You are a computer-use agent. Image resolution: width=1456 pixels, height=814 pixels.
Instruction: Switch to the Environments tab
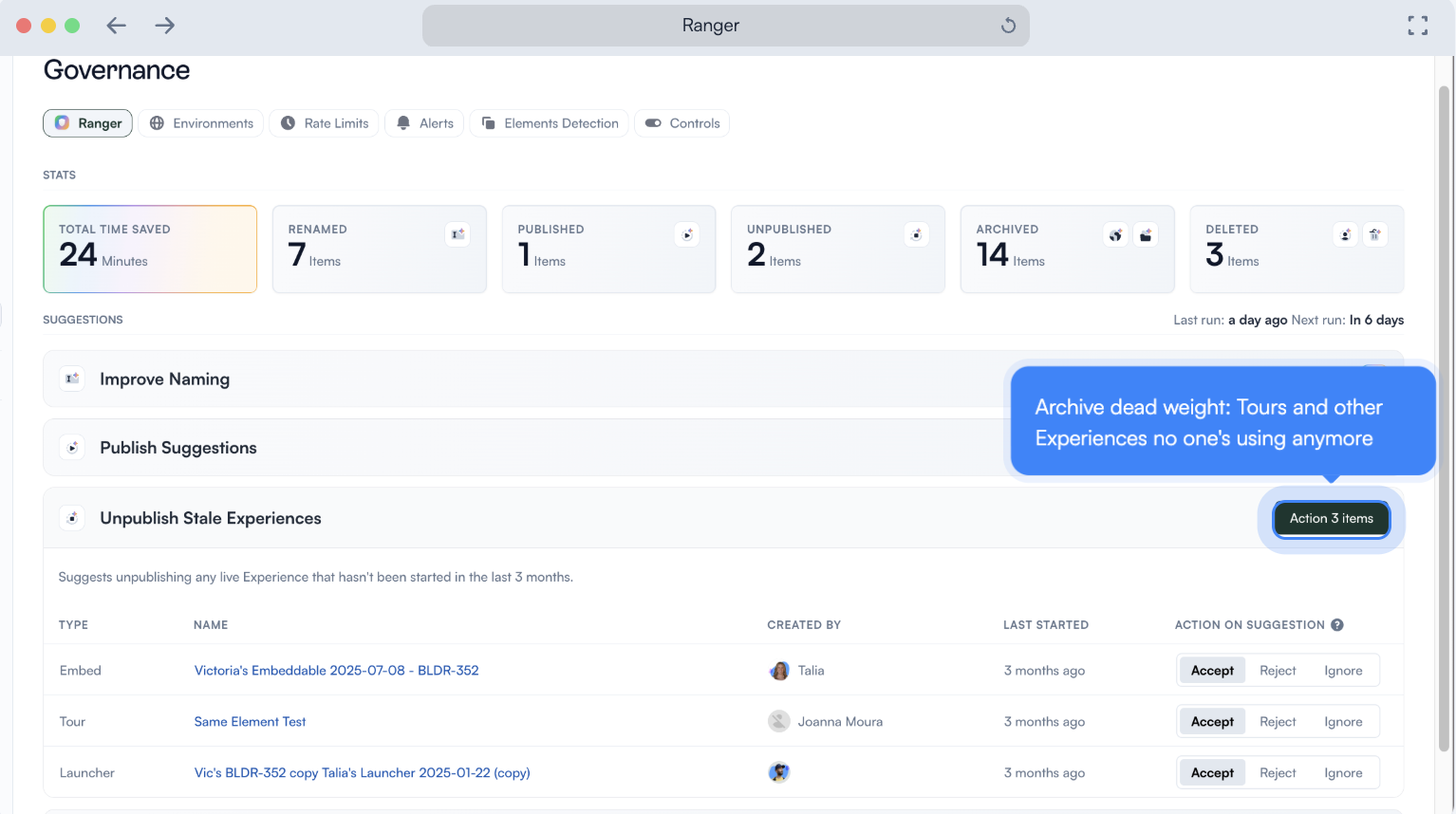201,123
